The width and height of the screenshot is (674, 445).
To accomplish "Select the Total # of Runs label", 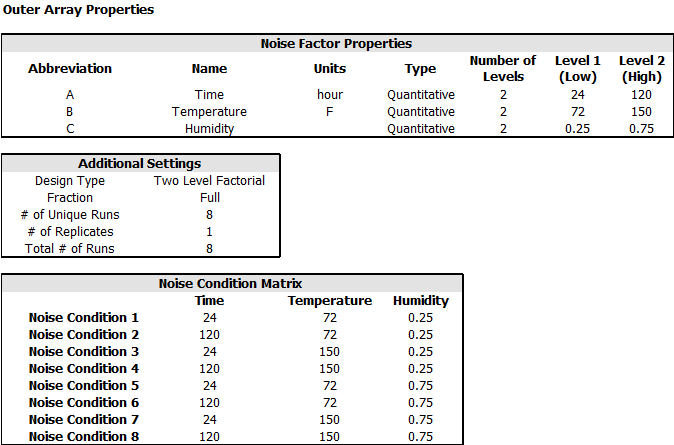I will click(70, 249).
